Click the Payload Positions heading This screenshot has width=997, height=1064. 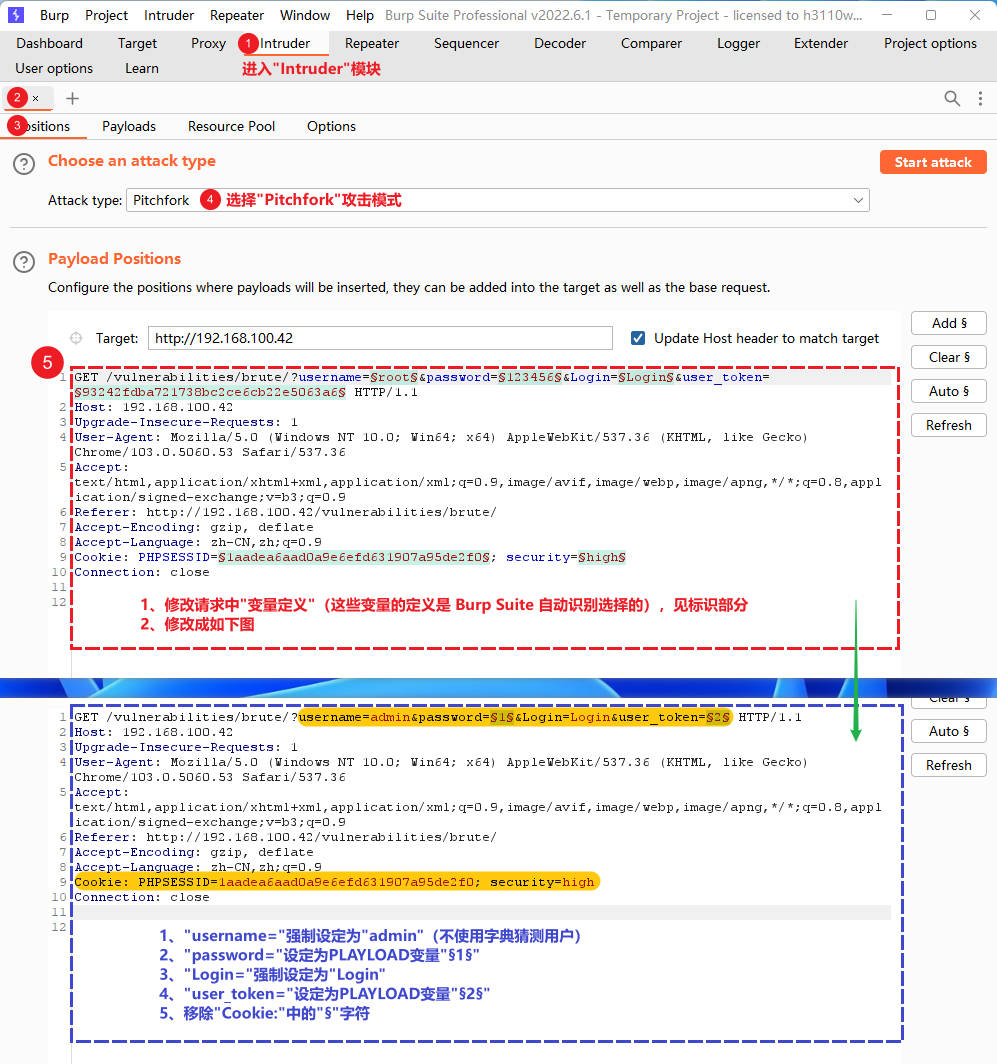(x=114, y=259)
